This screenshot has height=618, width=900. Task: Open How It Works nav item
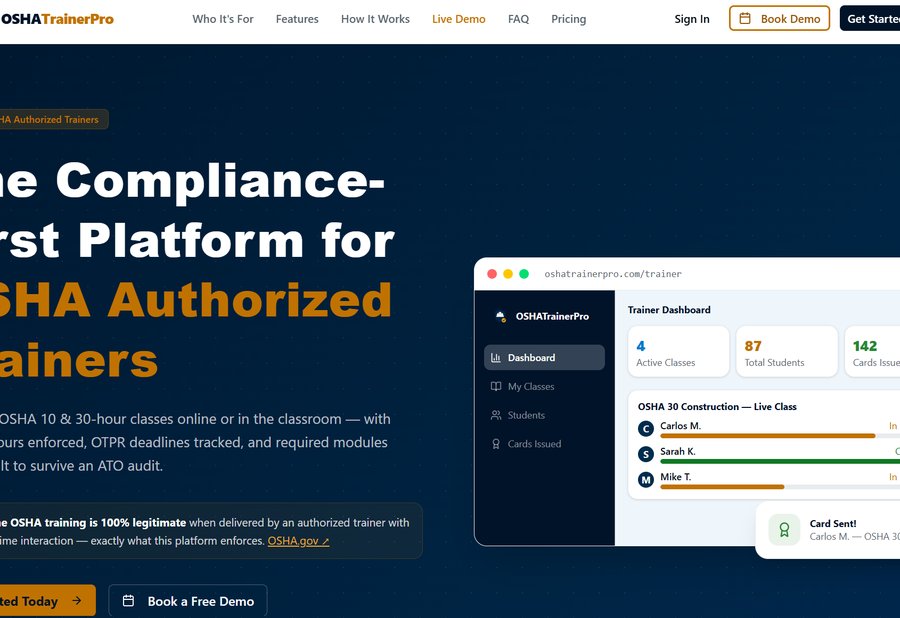point(375,19)
